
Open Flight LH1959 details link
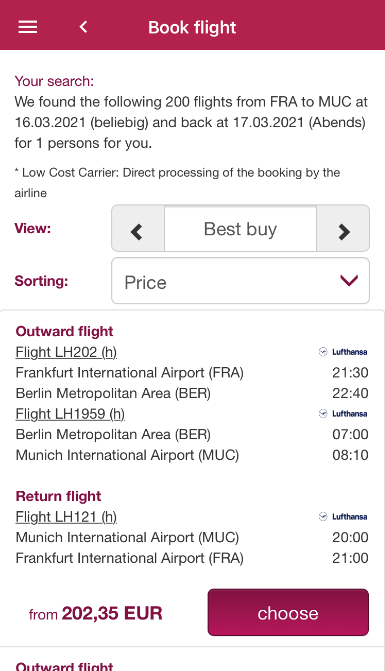(70, 413)
